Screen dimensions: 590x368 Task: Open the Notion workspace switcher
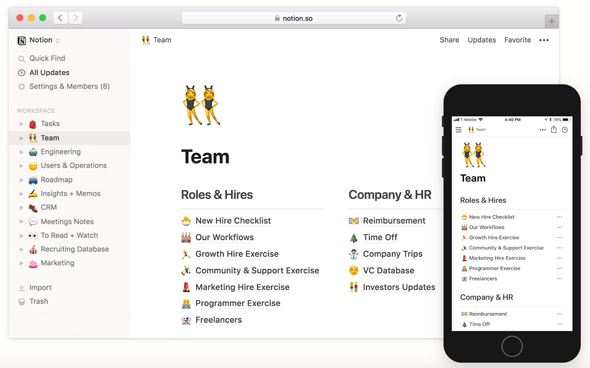point(38,40)
